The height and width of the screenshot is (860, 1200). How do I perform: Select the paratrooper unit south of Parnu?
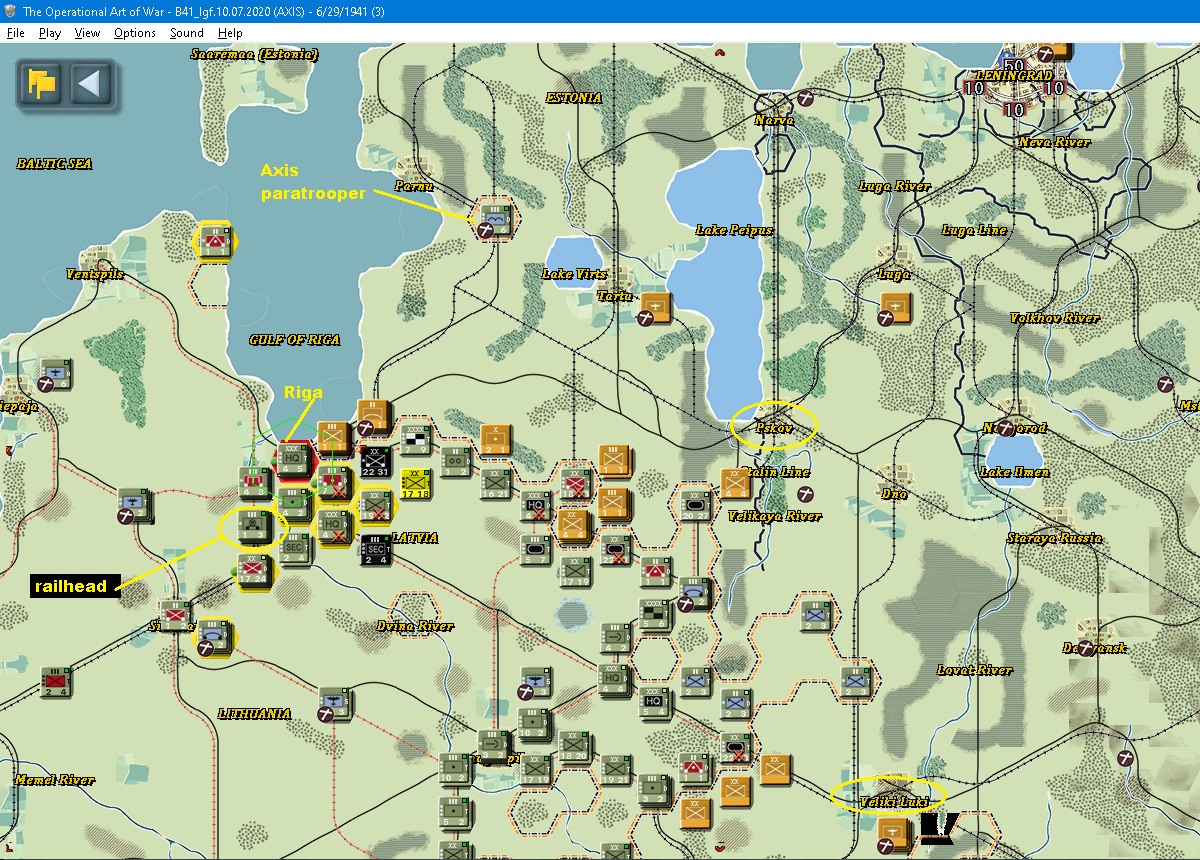495,219
